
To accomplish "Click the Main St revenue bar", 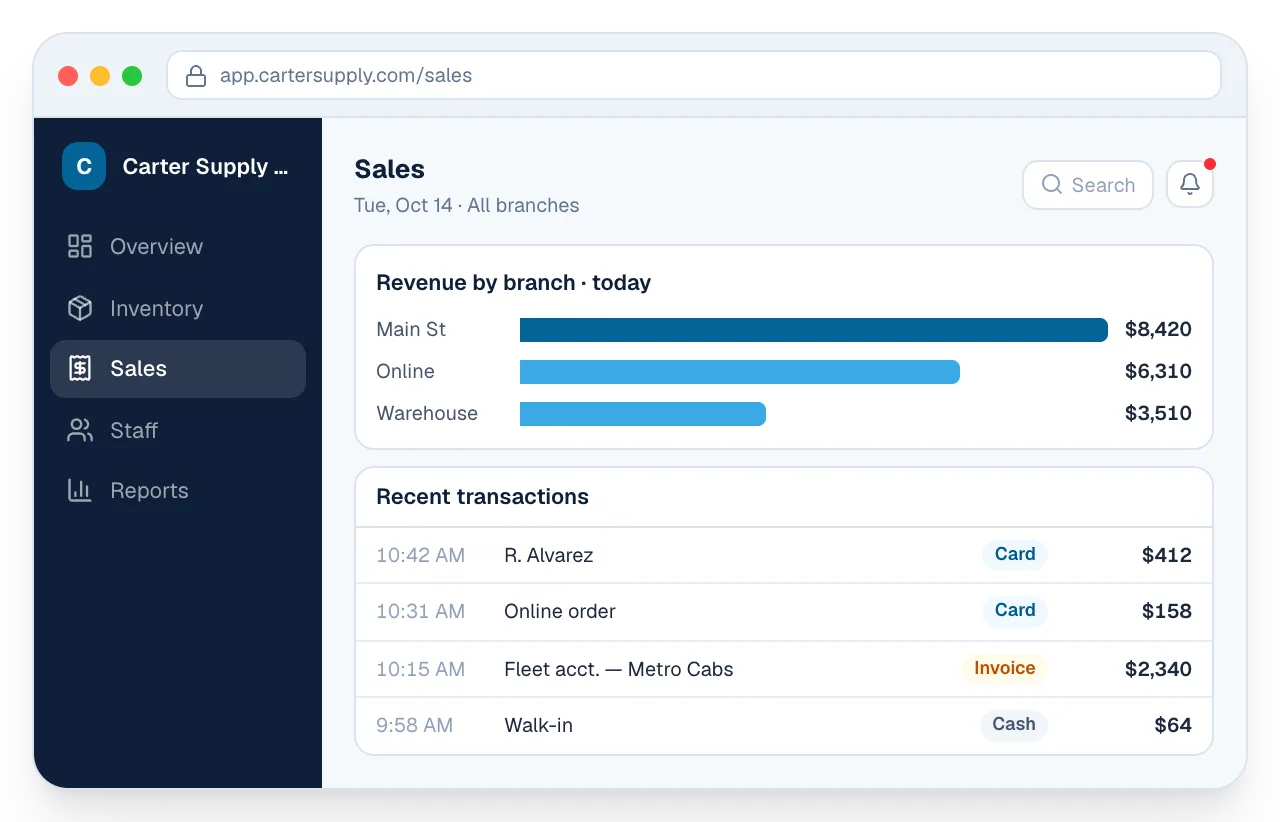I will point(814,330).
